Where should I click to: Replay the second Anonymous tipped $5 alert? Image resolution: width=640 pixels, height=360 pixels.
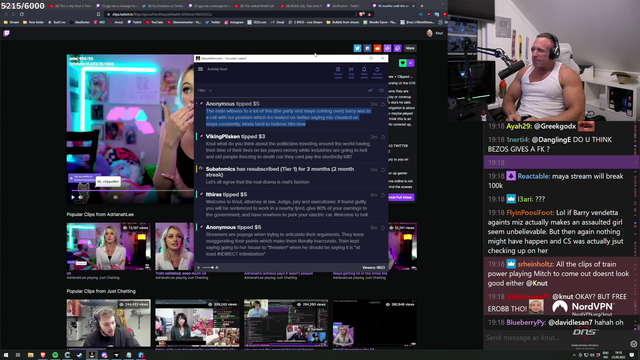[x=383, y=228]
